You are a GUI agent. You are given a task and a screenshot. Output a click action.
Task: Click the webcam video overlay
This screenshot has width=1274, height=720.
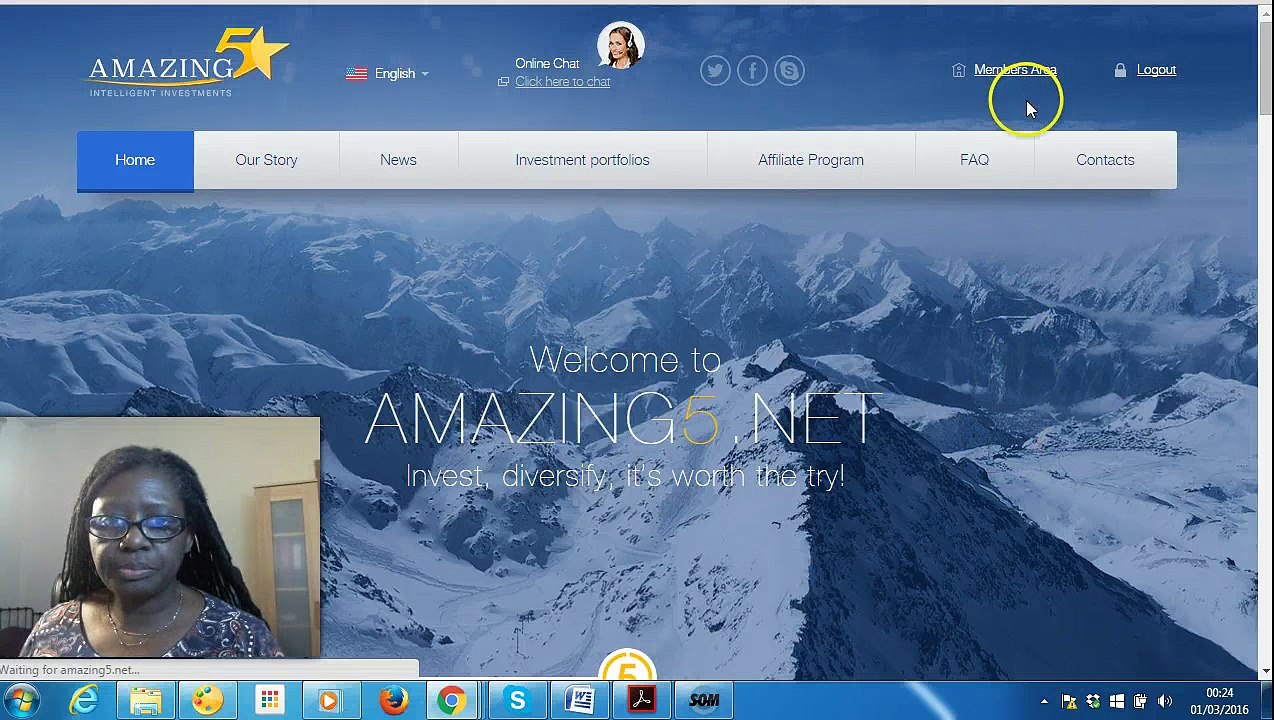coord(160,538)
